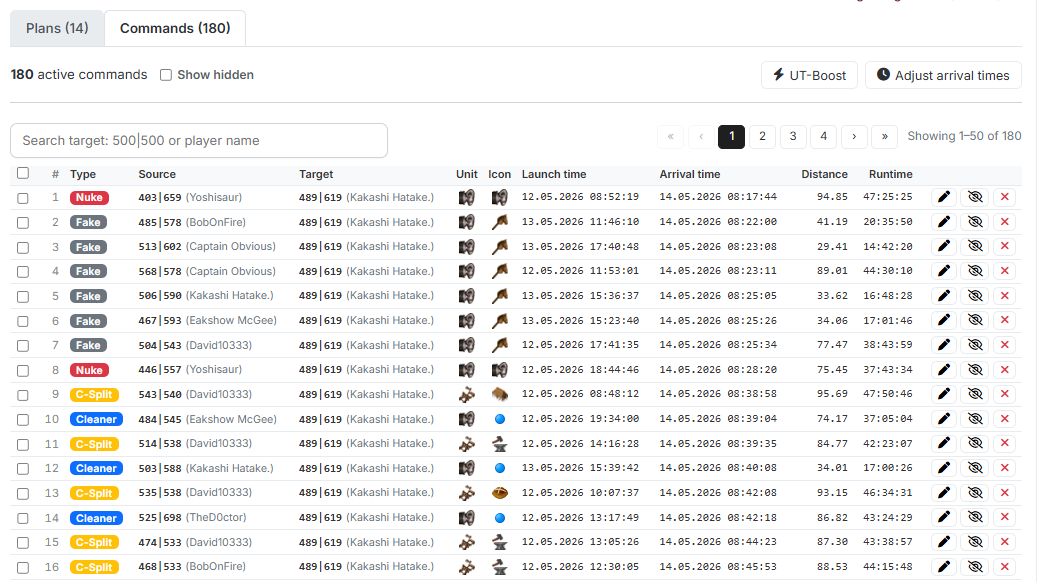Enable the Show hidden checkbox

tap(166, 75)
